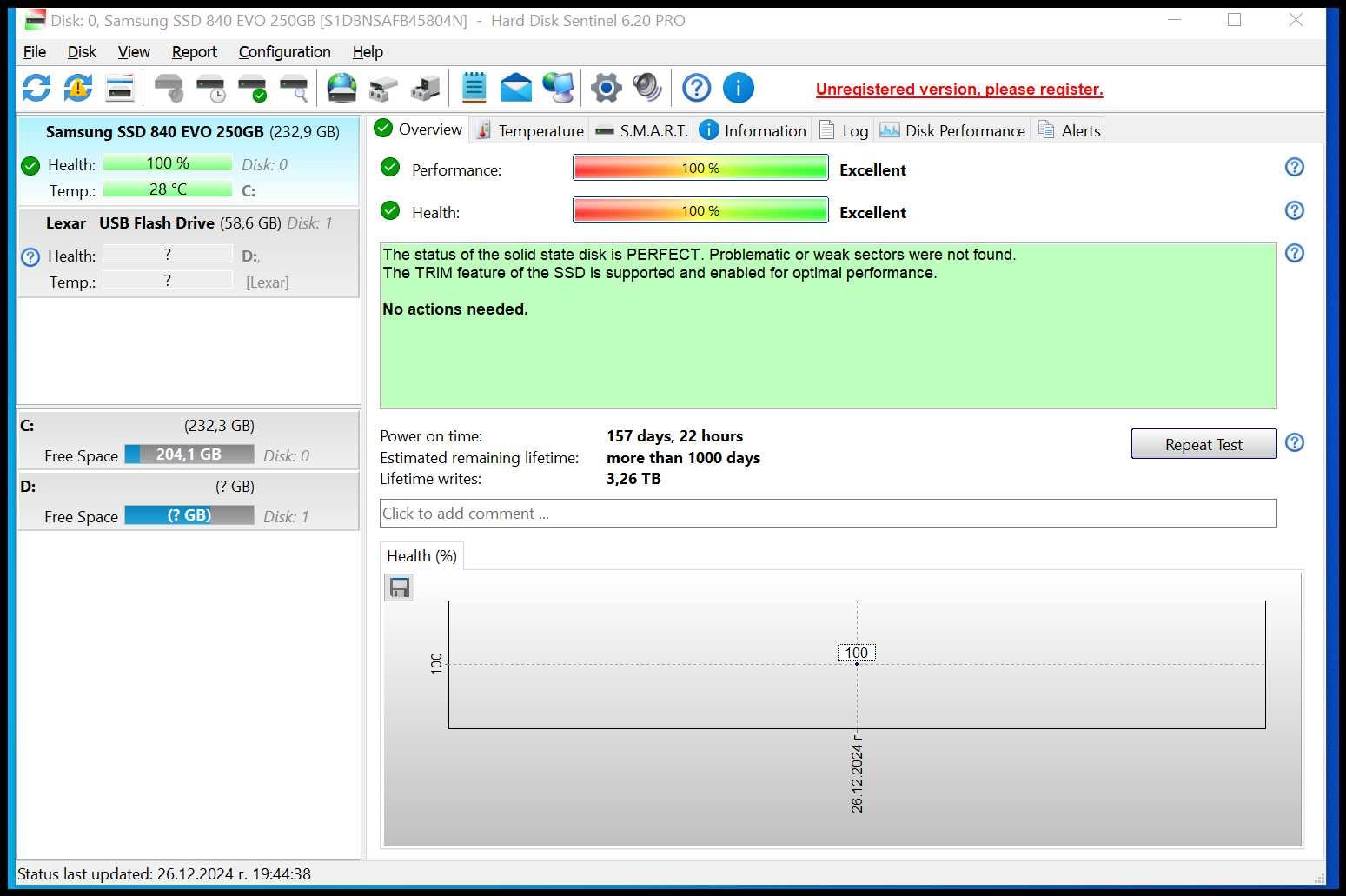The height and width of the screenshot is (896, 1346).
Task: Click the comment input field
Action: (828, 513)
